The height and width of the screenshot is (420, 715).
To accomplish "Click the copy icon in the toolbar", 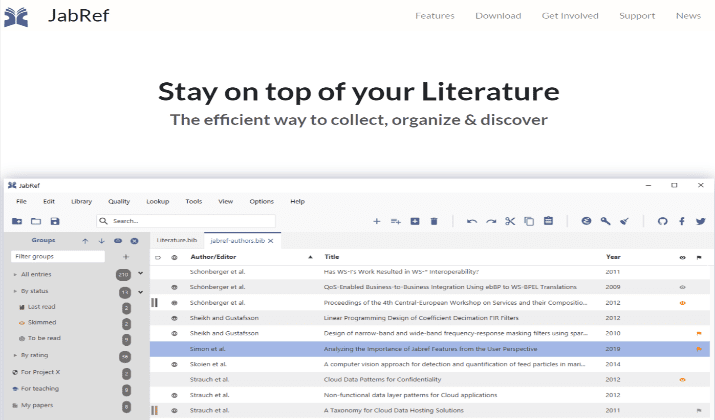I will (529, 221).
